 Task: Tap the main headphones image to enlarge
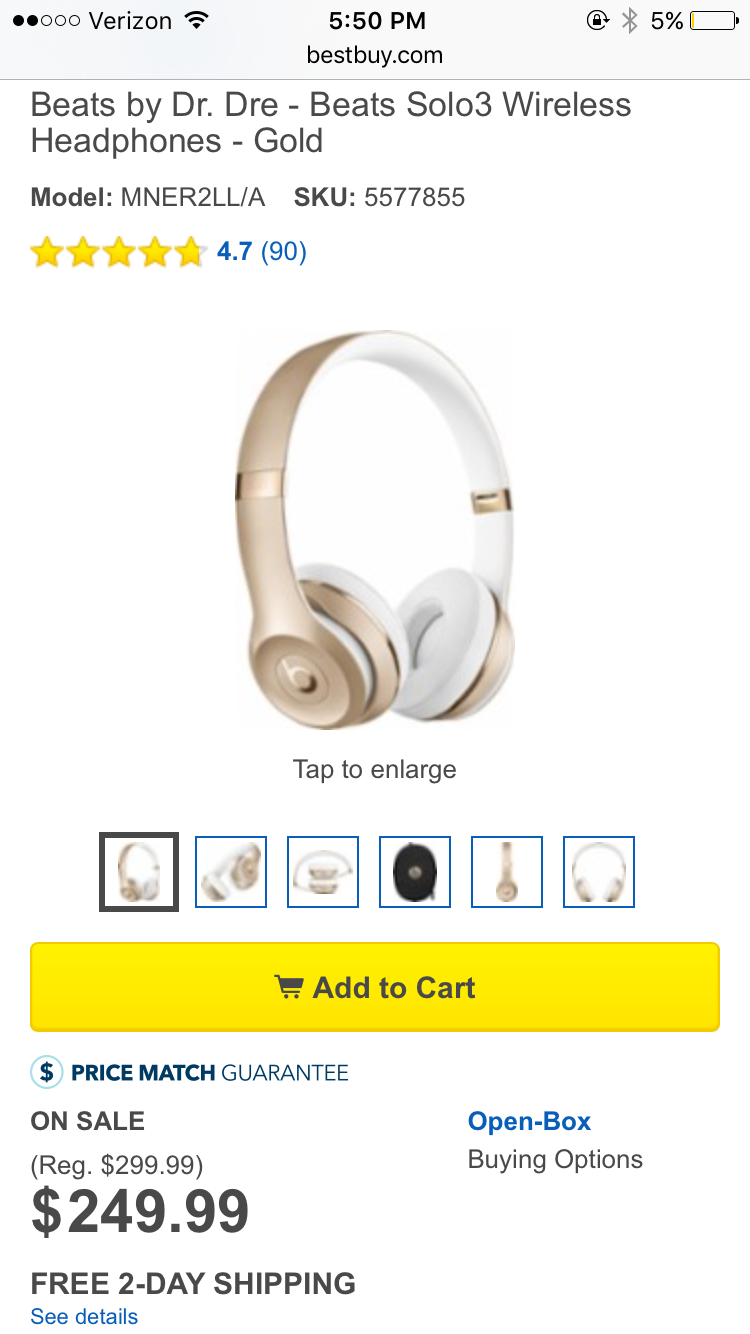coord(375,530)
